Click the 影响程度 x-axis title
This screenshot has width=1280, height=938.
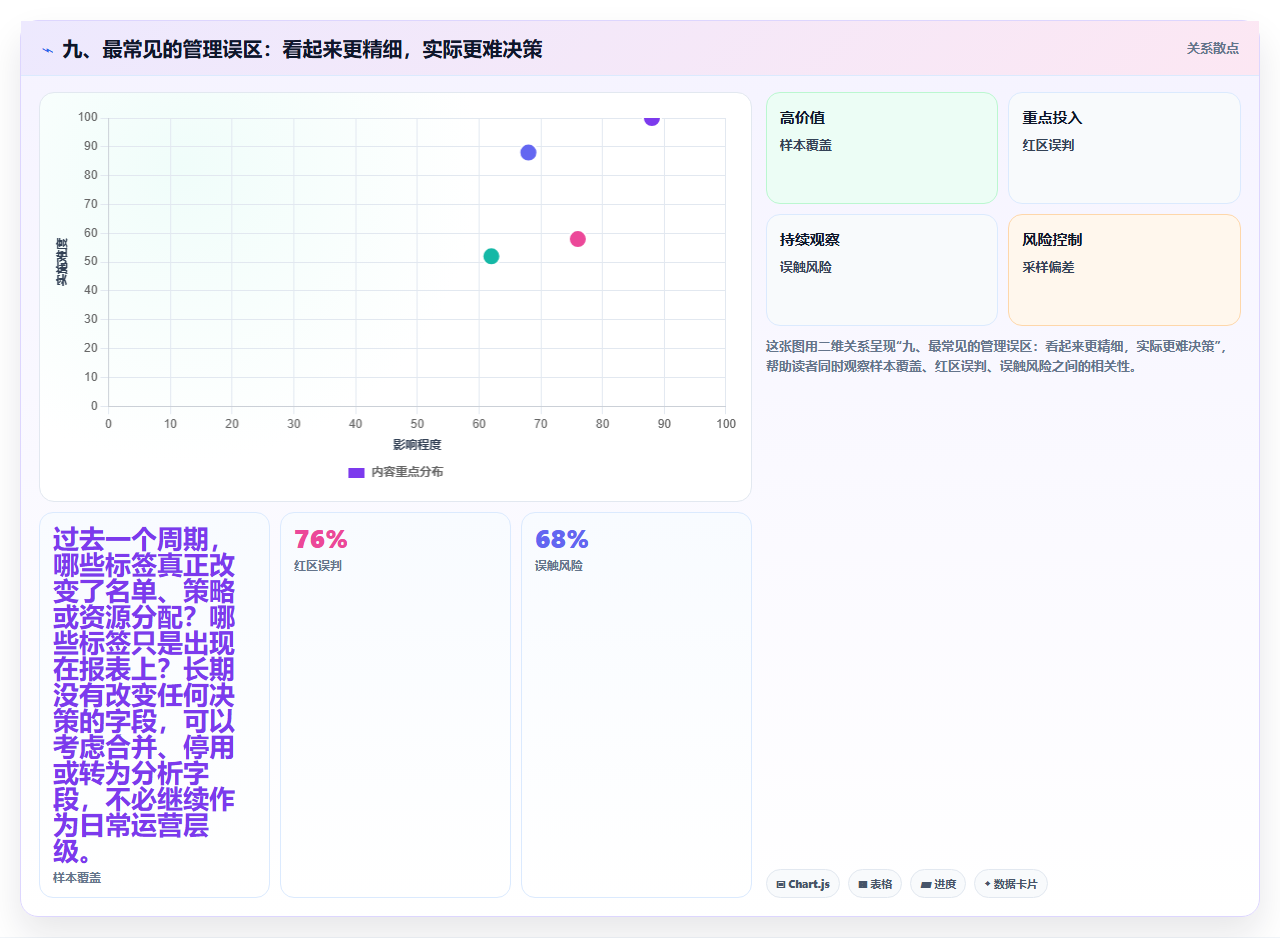(x=417, y=444)
